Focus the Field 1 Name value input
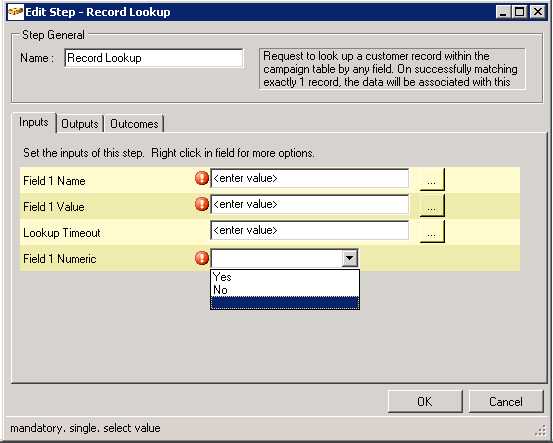This screenshot has width=553, height=443. (x=310, y=178)
